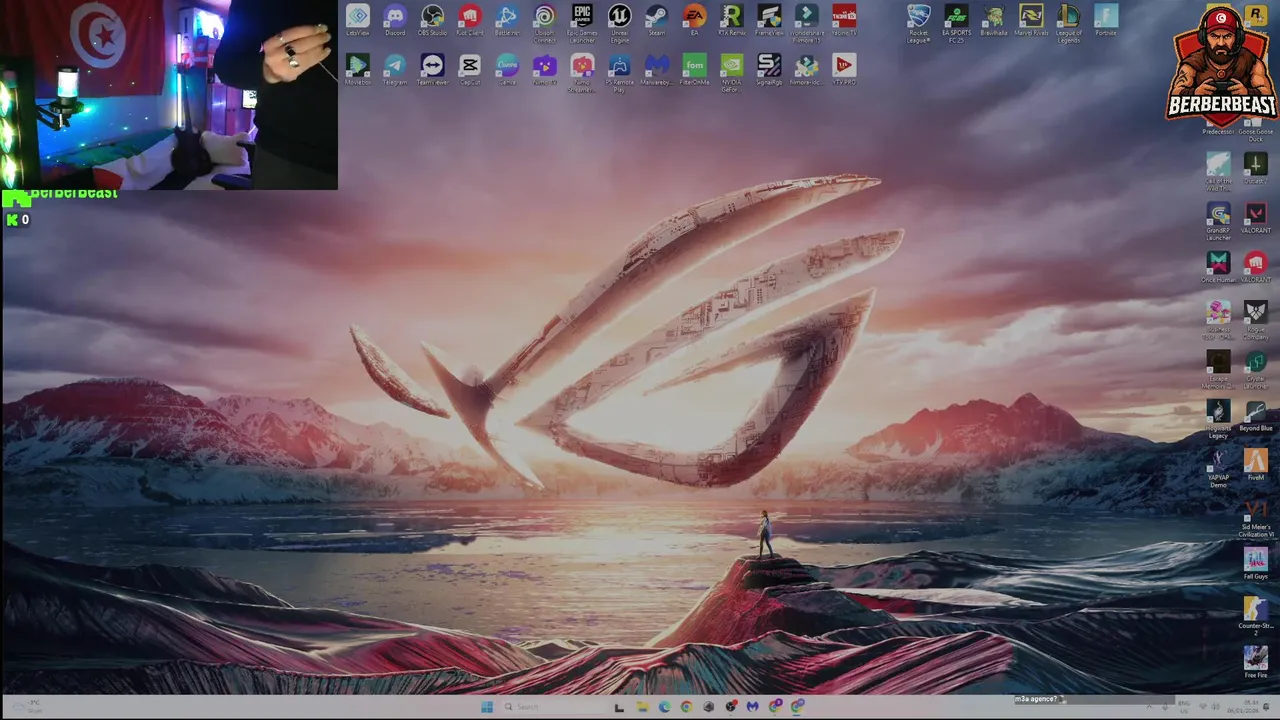
Task: Open the Hogwarts Legacy shortcut
Action: [1218, 419]
